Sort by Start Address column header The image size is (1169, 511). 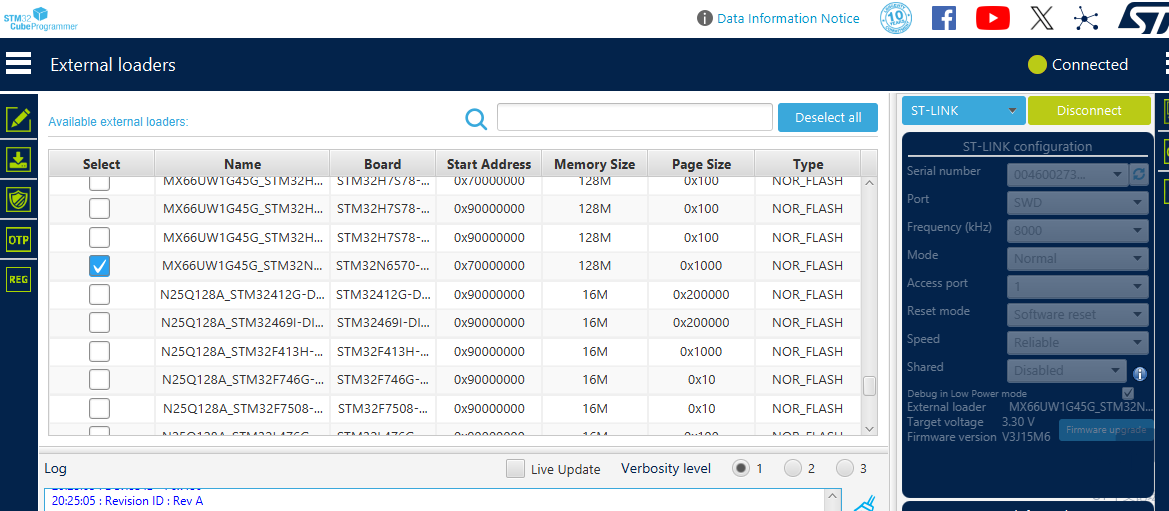click(x=489, y=164)
